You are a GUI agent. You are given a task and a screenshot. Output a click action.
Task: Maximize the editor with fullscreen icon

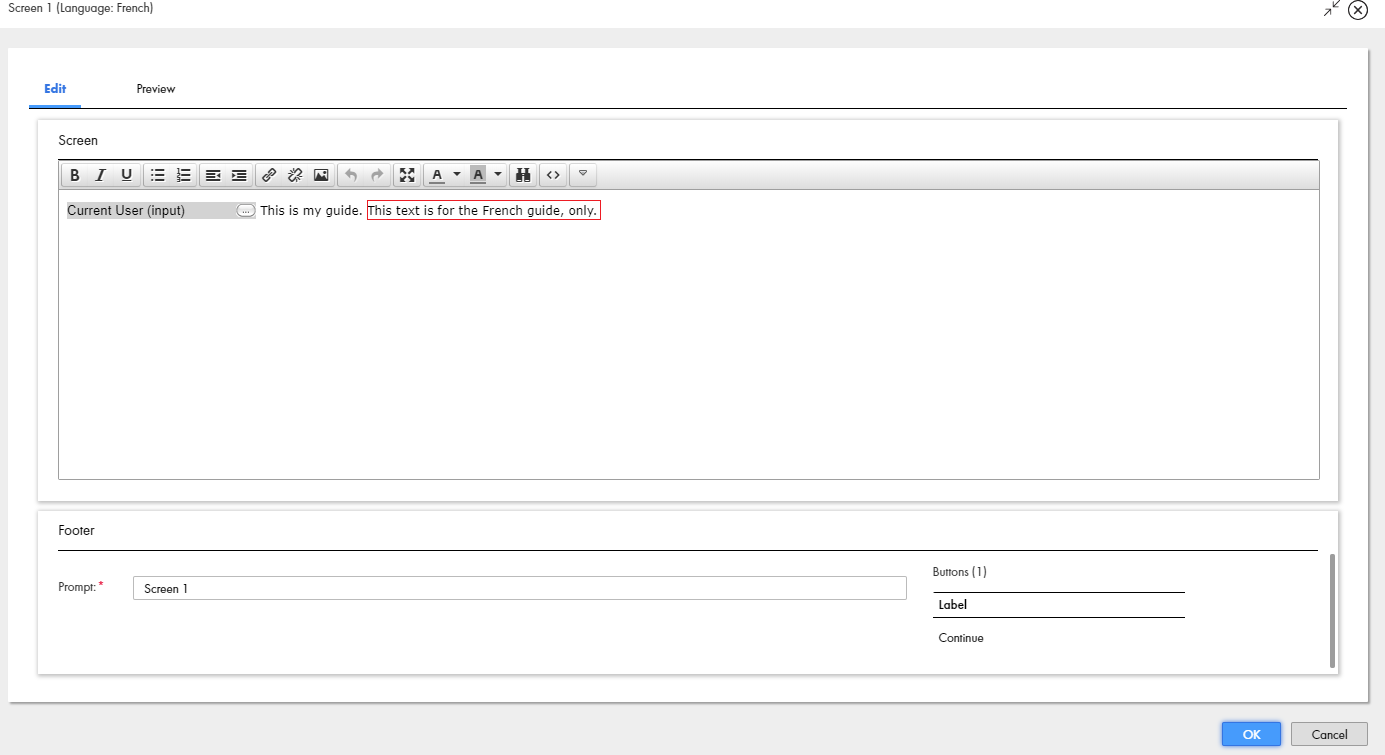407,175
